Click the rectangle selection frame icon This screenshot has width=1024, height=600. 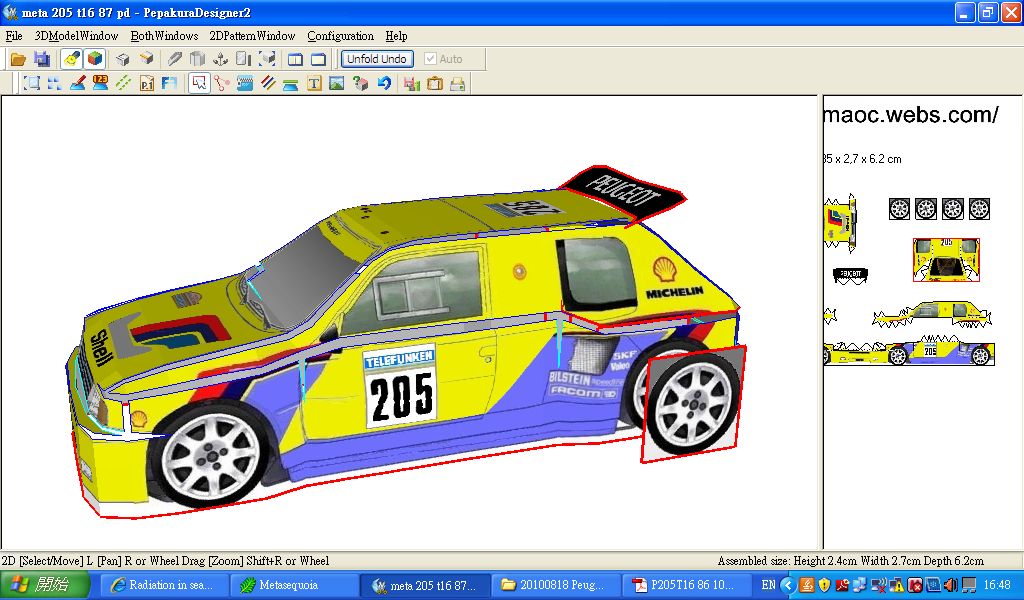coord(31,84)
